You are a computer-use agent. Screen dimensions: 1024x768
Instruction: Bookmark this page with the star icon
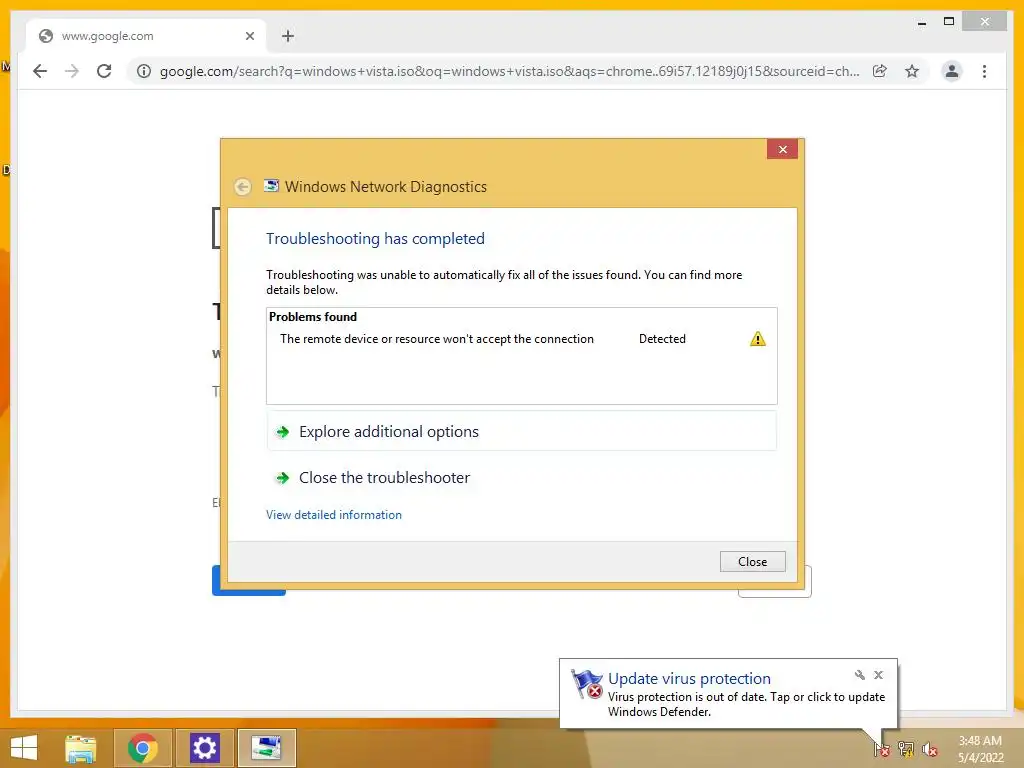[x=912, y=71]
